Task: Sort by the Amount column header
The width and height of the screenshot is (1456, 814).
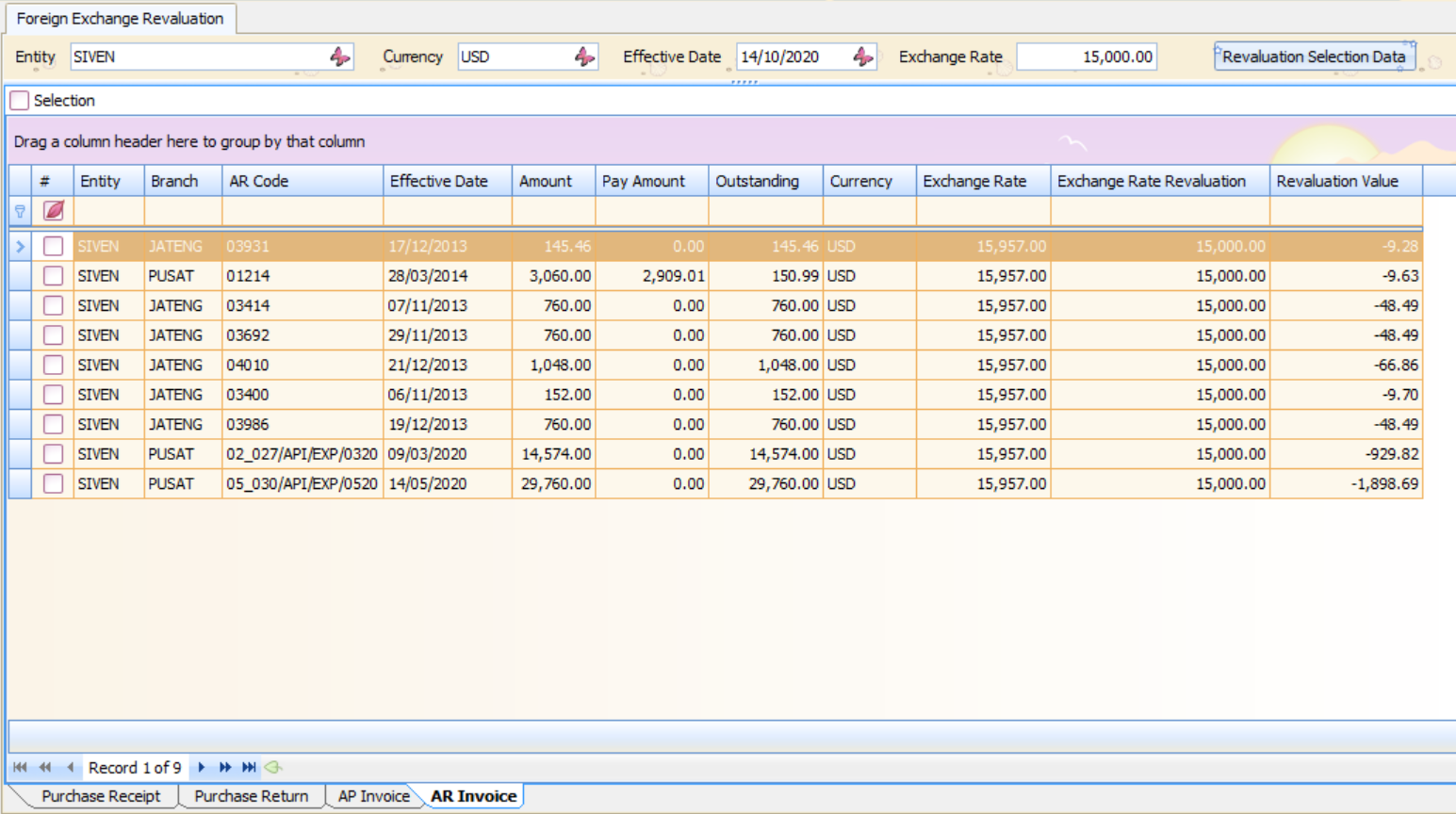Action: tap(554, 181)
